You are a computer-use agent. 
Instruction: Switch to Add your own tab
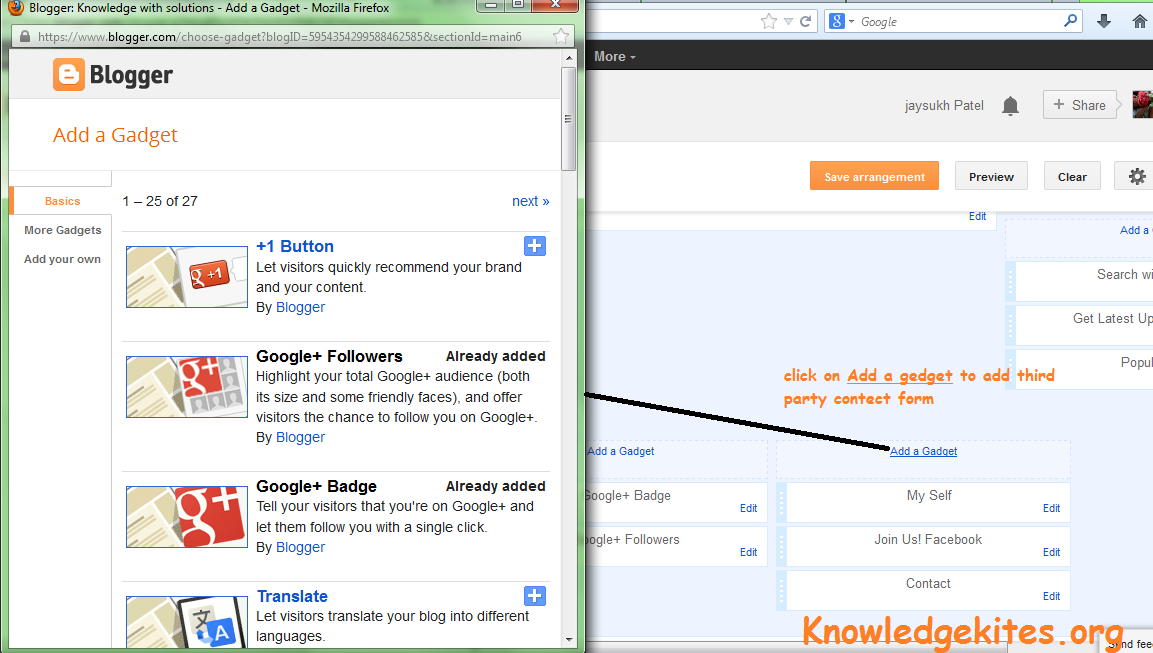[x=63, y=259]
